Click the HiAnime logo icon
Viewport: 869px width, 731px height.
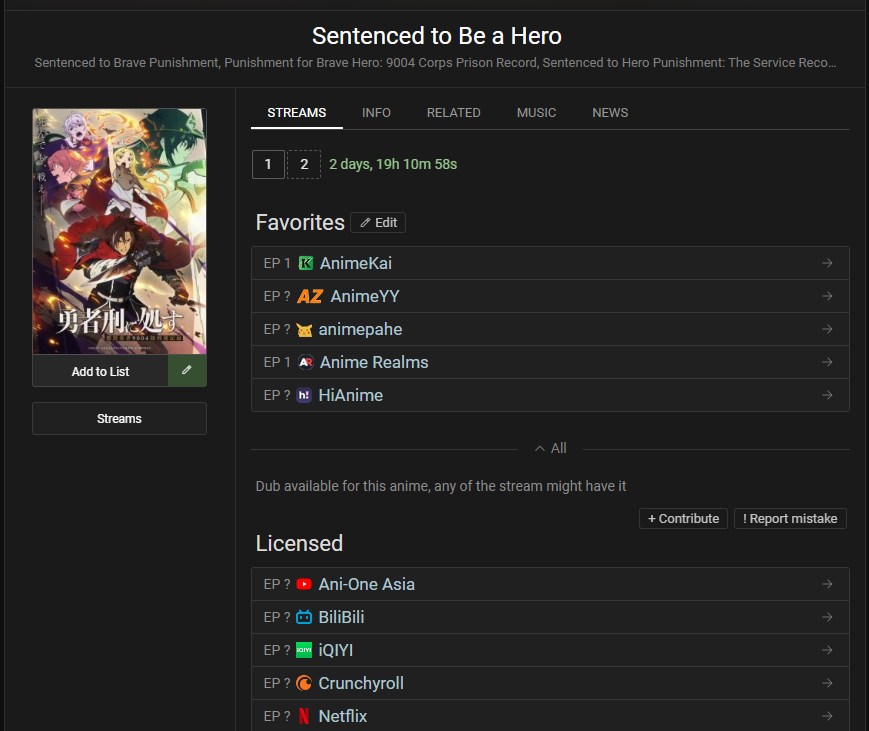pos(304,395)
